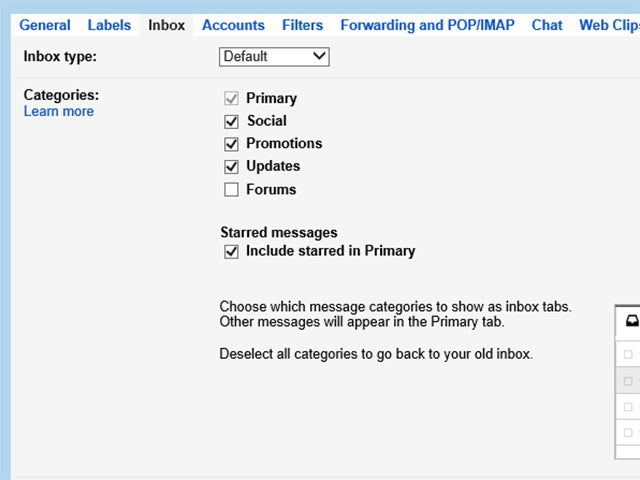Screen dimensions: 640x480
Task: Enable the Forums category checkbox
Action: pos(231,189)
